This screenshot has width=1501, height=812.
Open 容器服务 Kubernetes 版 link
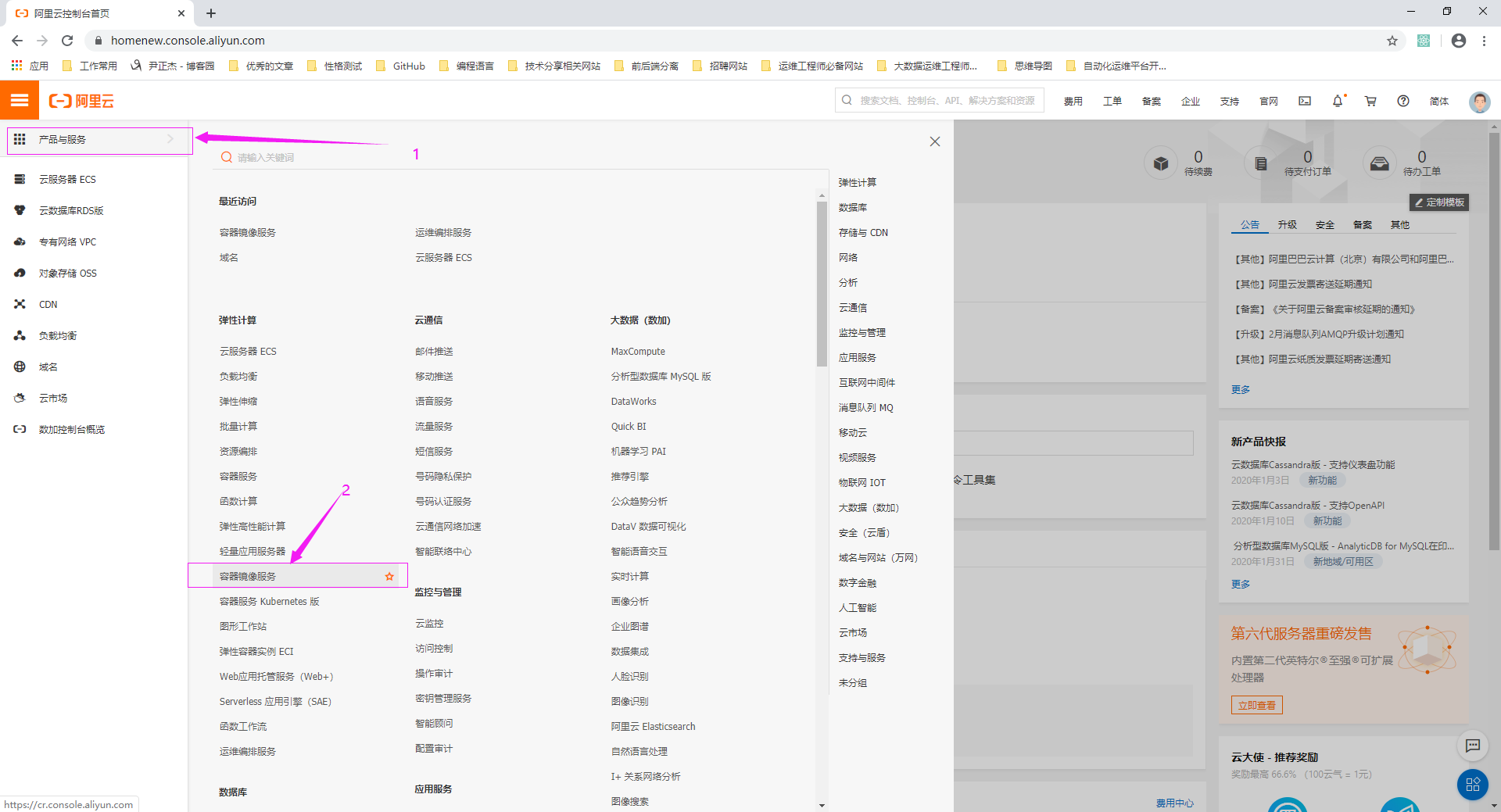click(270, 602)
